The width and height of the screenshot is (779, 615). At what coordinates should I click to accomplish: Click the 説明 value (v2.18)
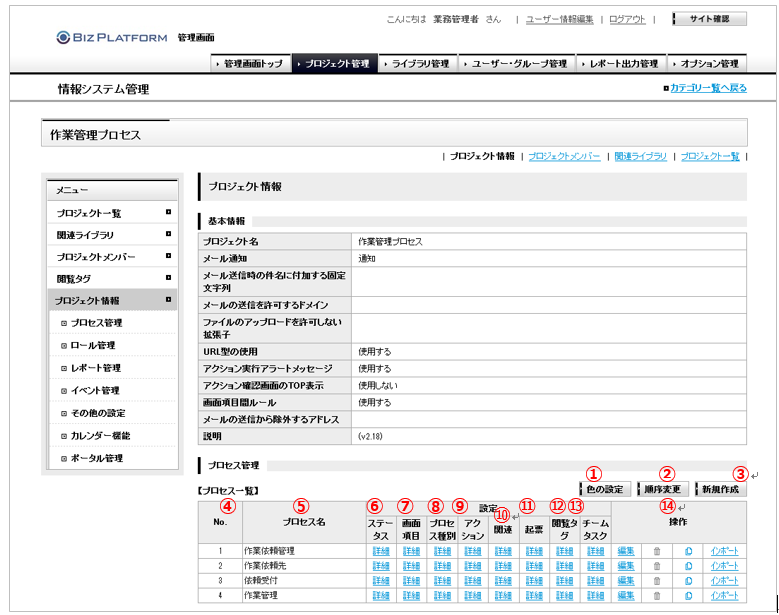point(370,436)
